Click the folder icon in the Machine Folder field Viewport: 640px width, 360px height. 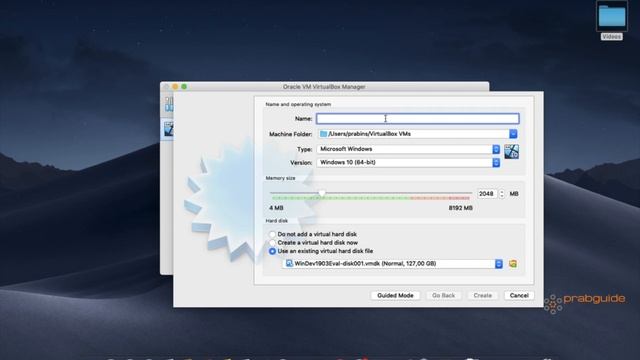[x=323, y=134]
